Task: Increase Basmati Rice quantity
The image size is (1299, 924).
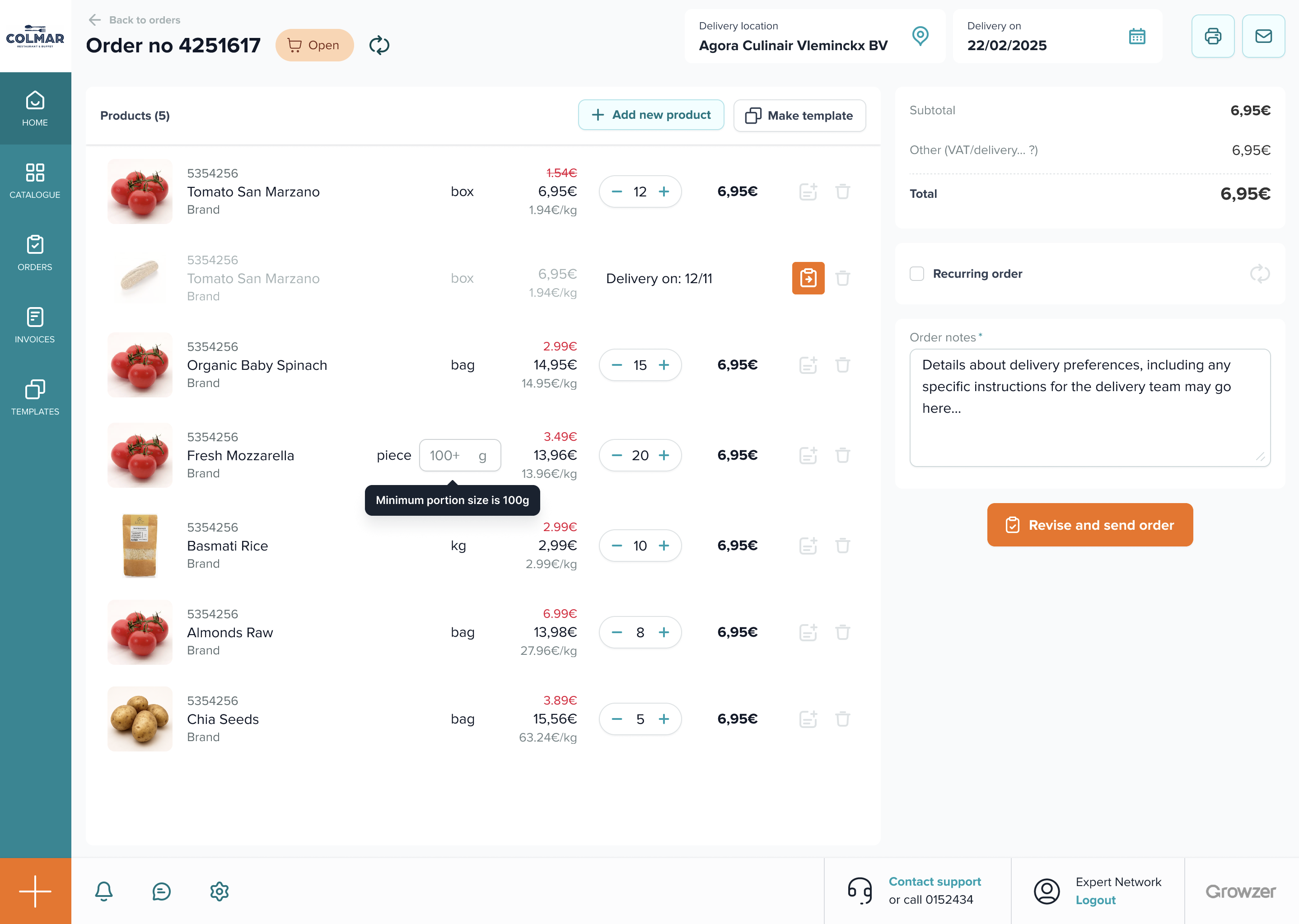Action: (x=664, y=546)
